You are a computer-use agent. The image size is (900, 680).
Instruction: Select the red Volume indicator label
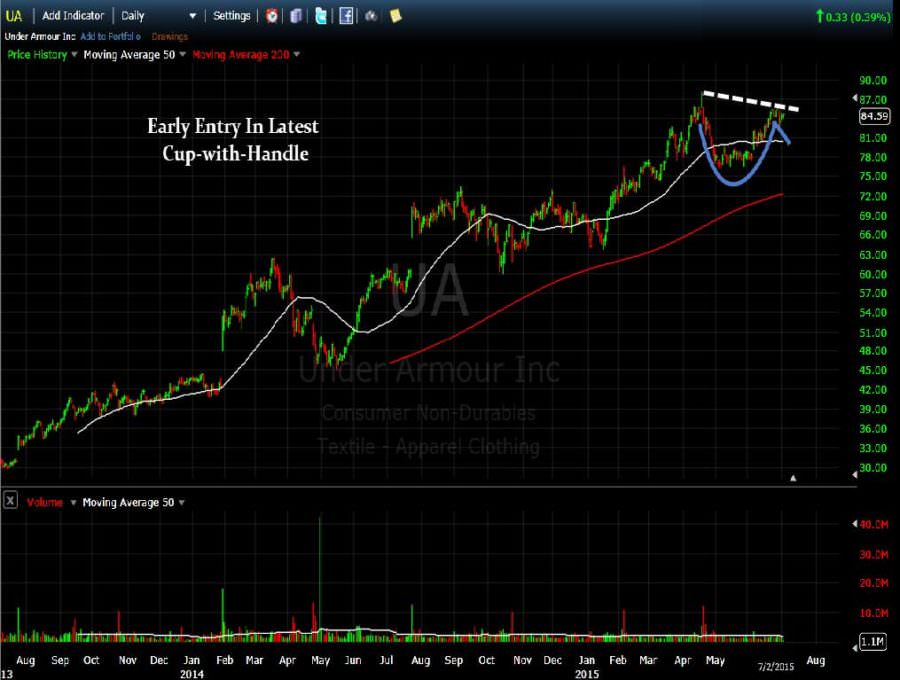click(44, 503)
